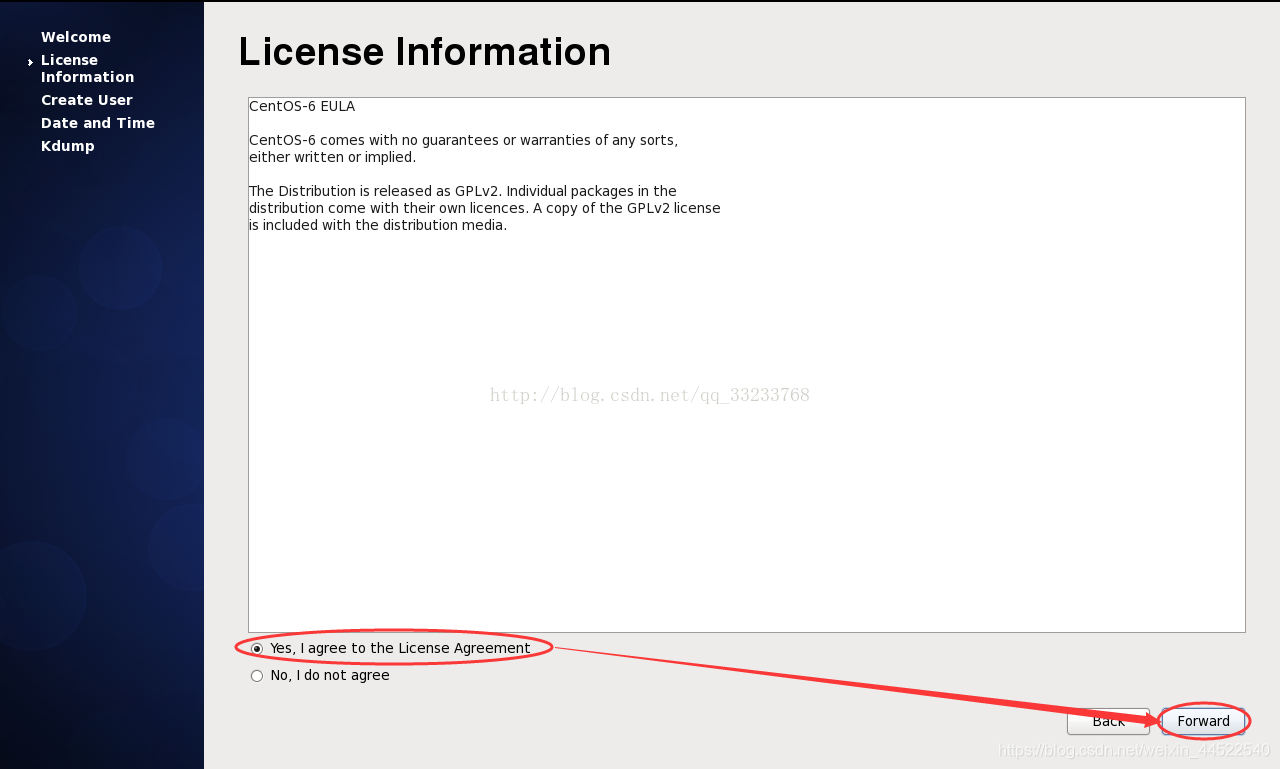Select 'Yes, I agree to the License Agreement'

[x=391, y=648]
